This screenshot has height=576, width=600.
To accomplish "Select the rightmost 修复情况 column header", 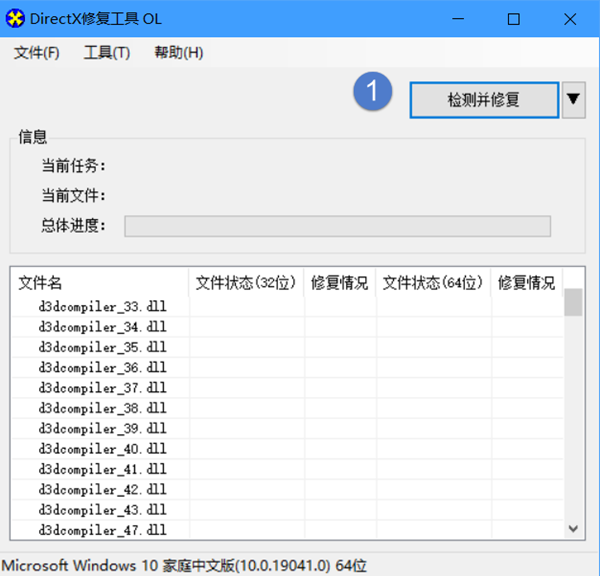I will coord(527,283).
